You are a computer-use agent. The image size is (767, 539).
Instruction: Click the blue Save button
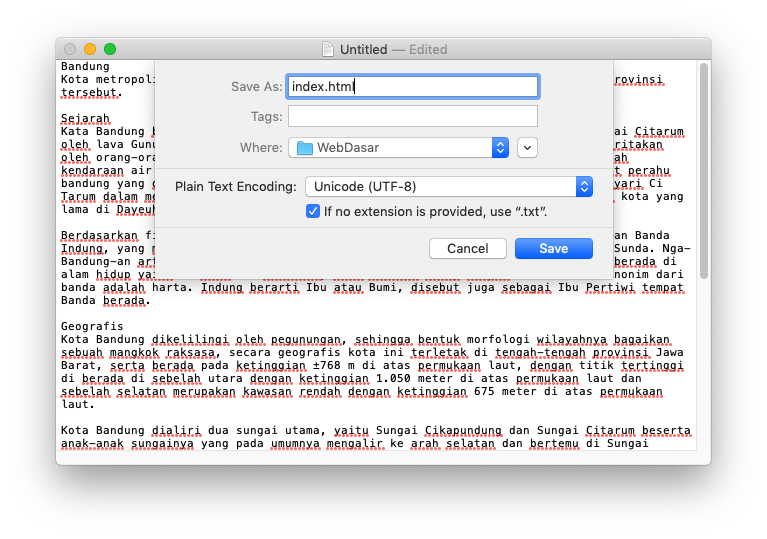point(553,249)
